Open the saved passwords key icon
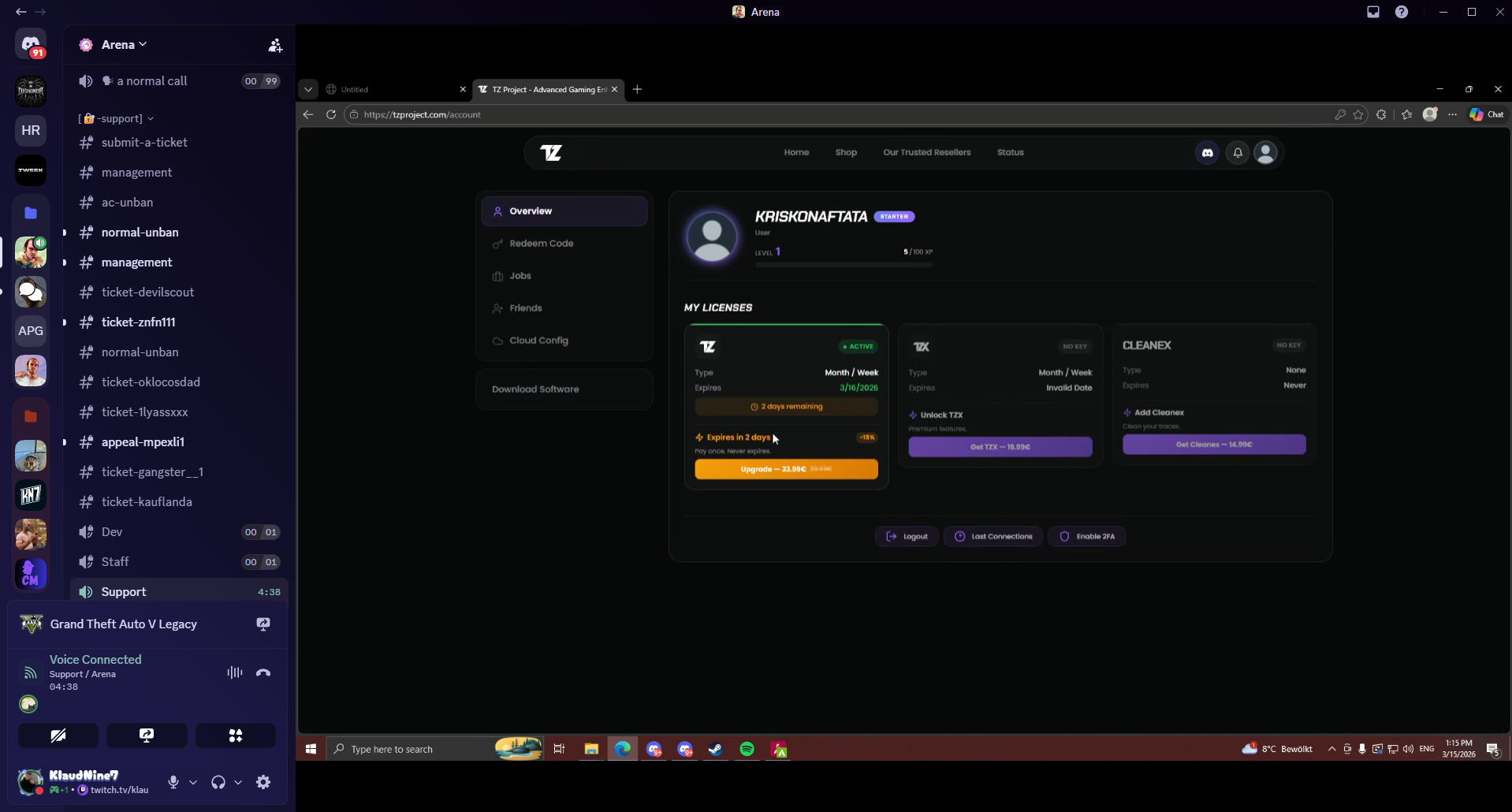This screenshot has height=812, width=1512. [1340, 114]
